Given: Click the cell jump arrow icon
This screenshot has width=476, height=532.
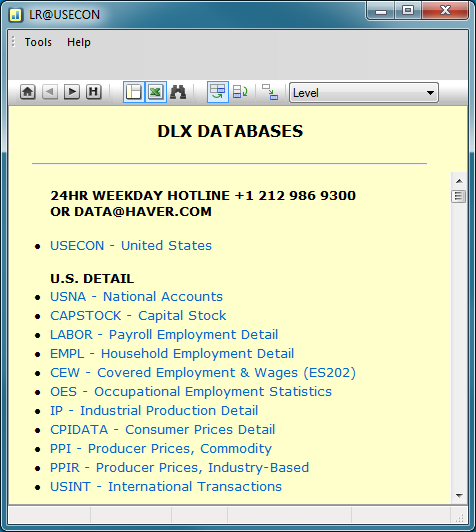Looking at the screenshot, I should click(x=270, y=92).
